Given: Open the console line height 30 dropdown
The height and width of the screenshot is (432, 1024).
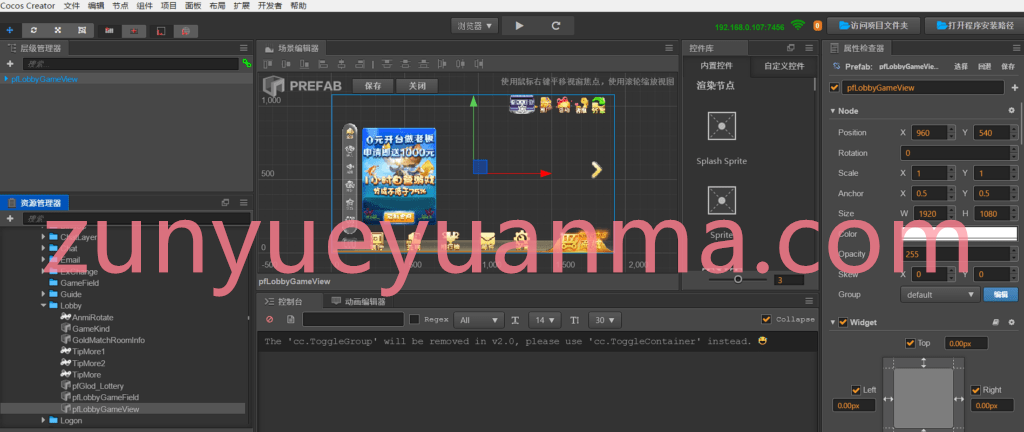Looking at the screenshot, I should [605, 320].
